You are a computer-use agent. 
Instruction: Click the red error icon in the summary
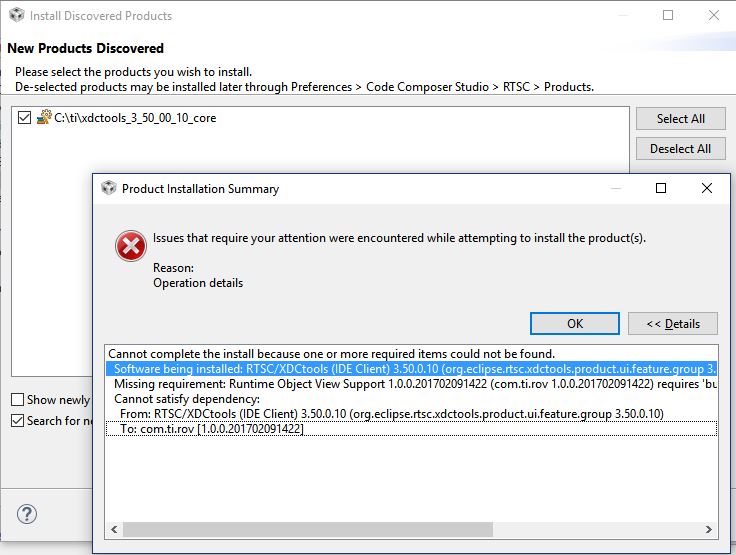(130, 246)
